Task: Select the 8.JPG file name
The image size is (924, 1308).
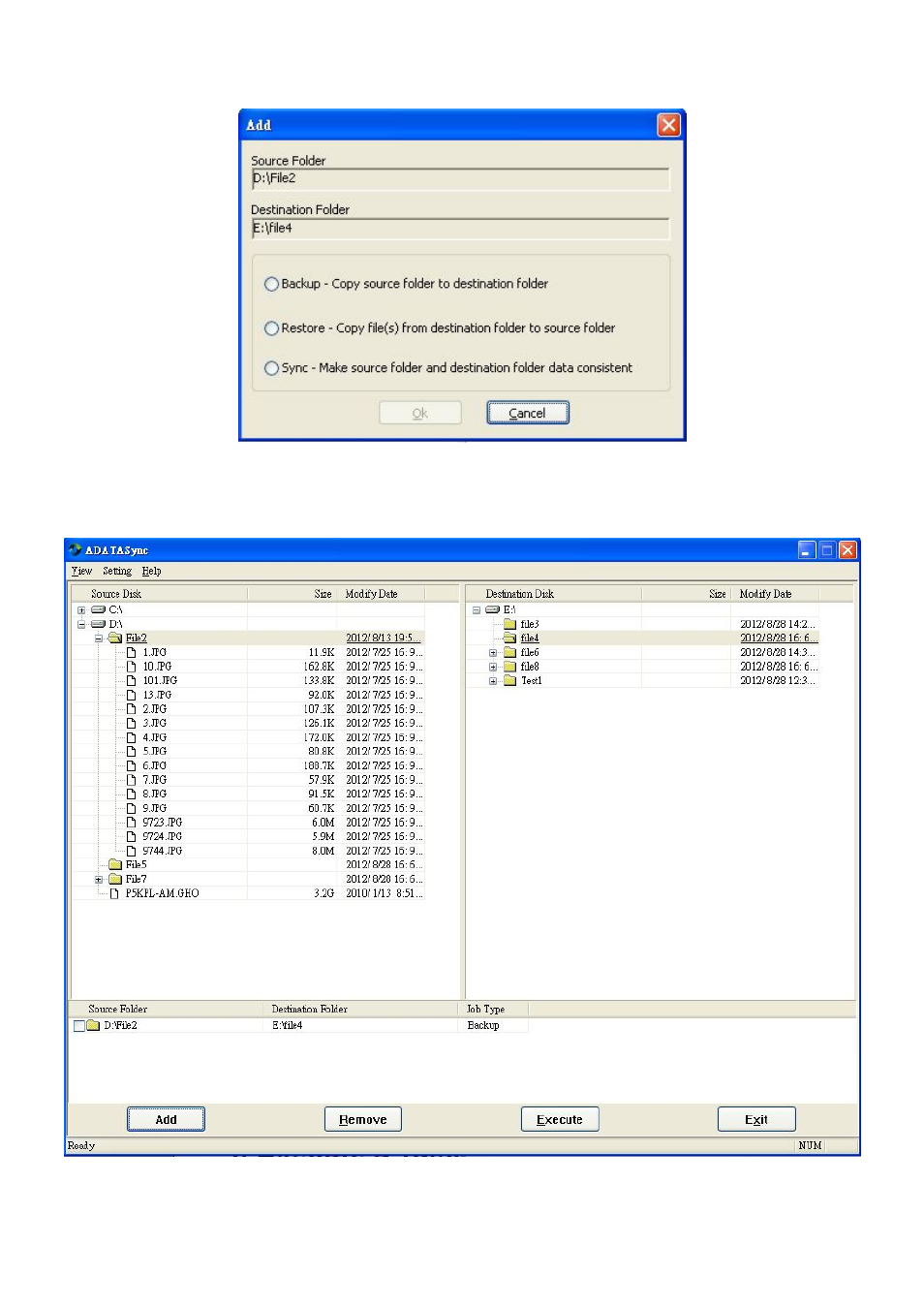Action: click(x=155, y=794)
